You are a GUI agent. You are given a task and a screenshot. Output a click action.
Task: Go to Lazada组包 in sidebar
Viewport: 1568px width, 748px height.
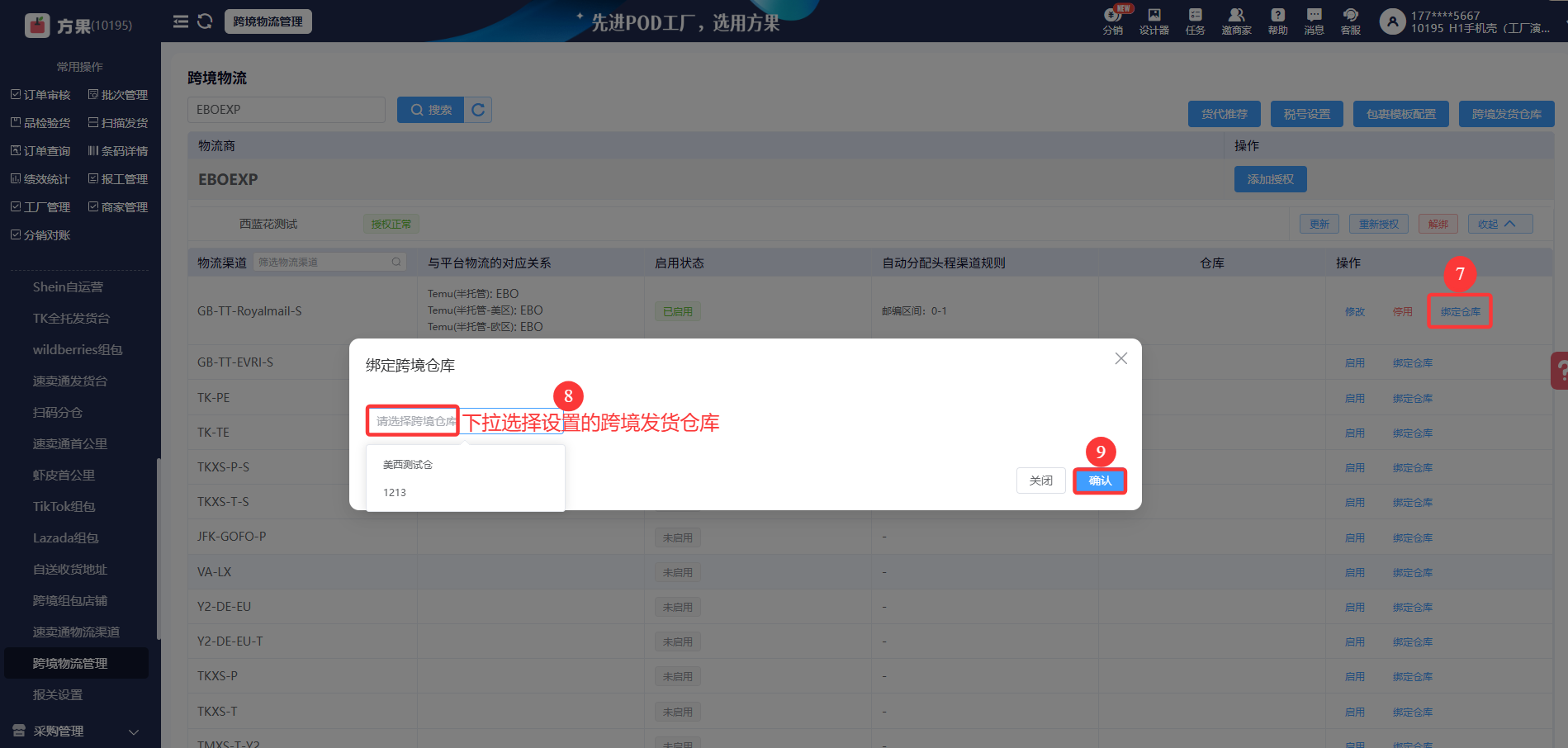tap(65, 538)
